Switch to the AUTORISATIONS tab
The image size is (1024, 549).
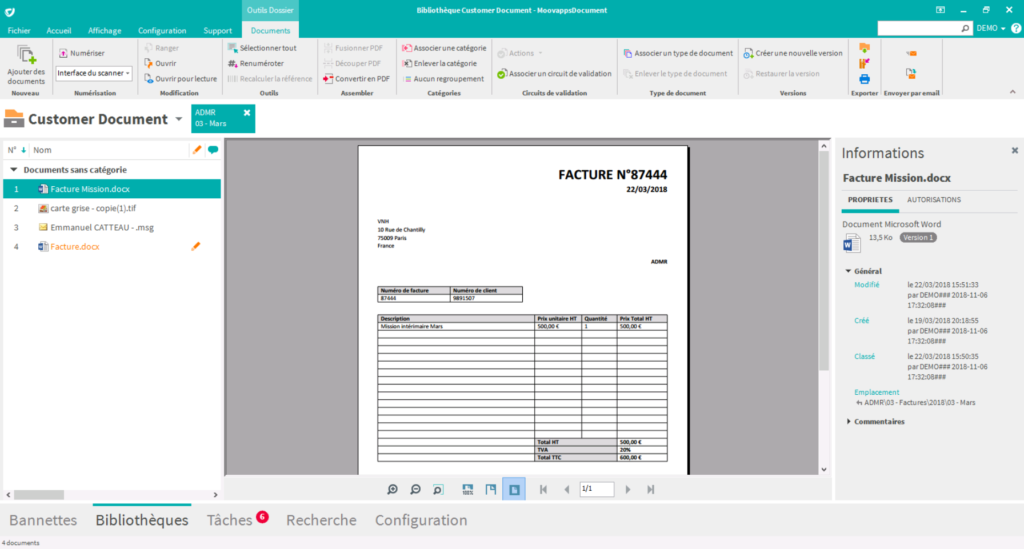point(933,200)
